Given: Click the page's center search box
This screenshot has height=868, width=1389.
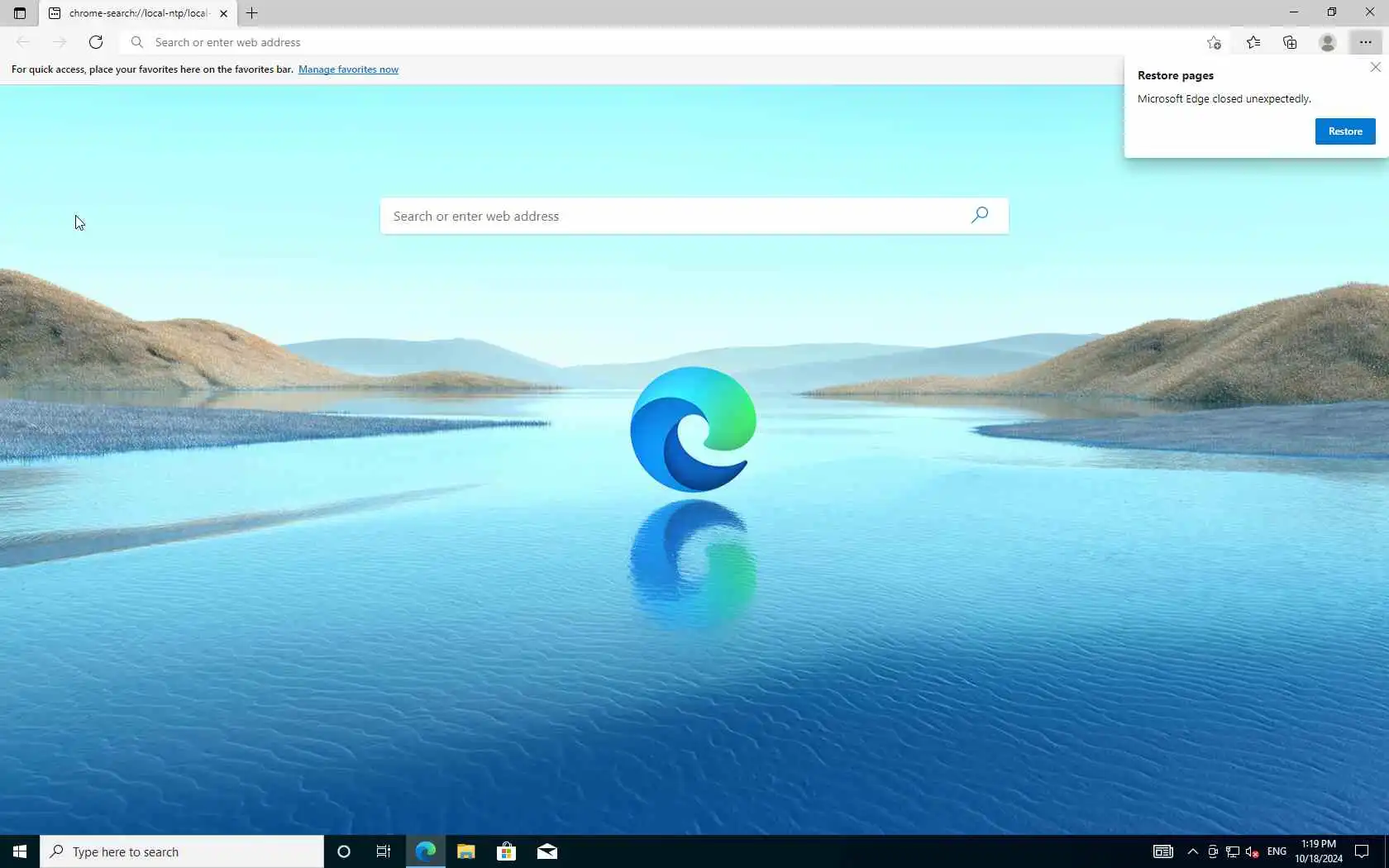Looking at the screenshot, I should click(x=694, y=216).
